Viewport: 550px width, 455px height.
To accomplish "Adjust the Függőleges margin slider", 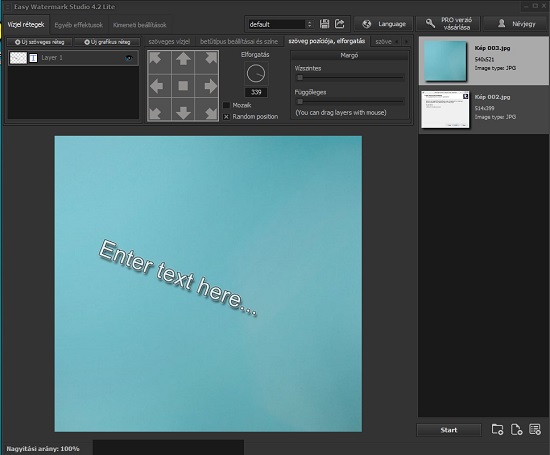I will (x=350, y=101).
